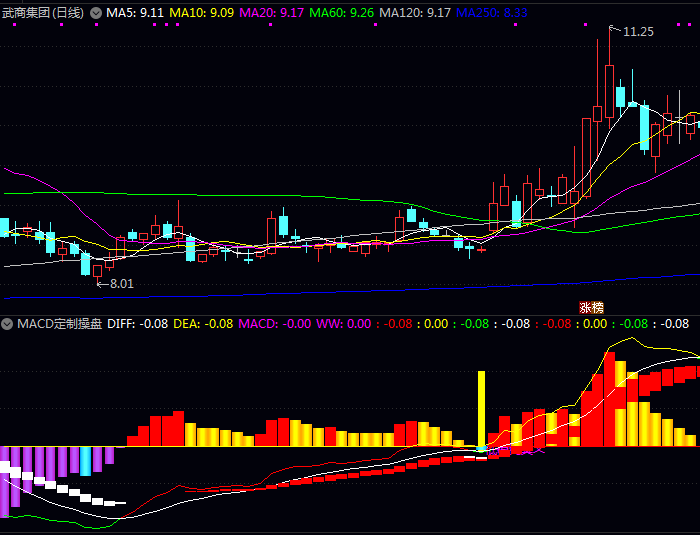Click the 涨停 limit-up marker

[591, 307]
